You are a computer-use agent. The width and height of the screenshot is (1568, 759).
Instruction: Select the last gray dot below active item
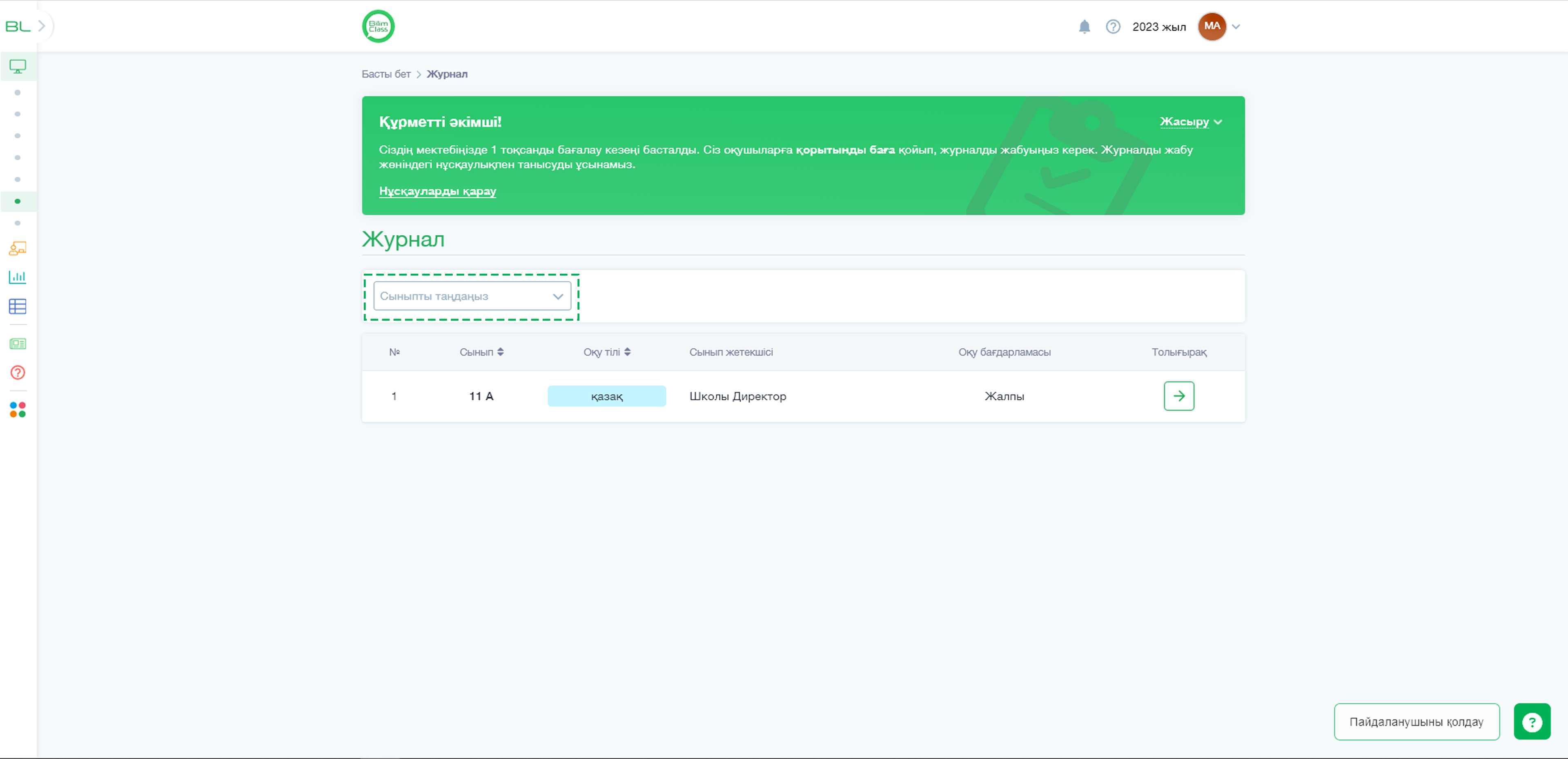click(x=18, y=223)
